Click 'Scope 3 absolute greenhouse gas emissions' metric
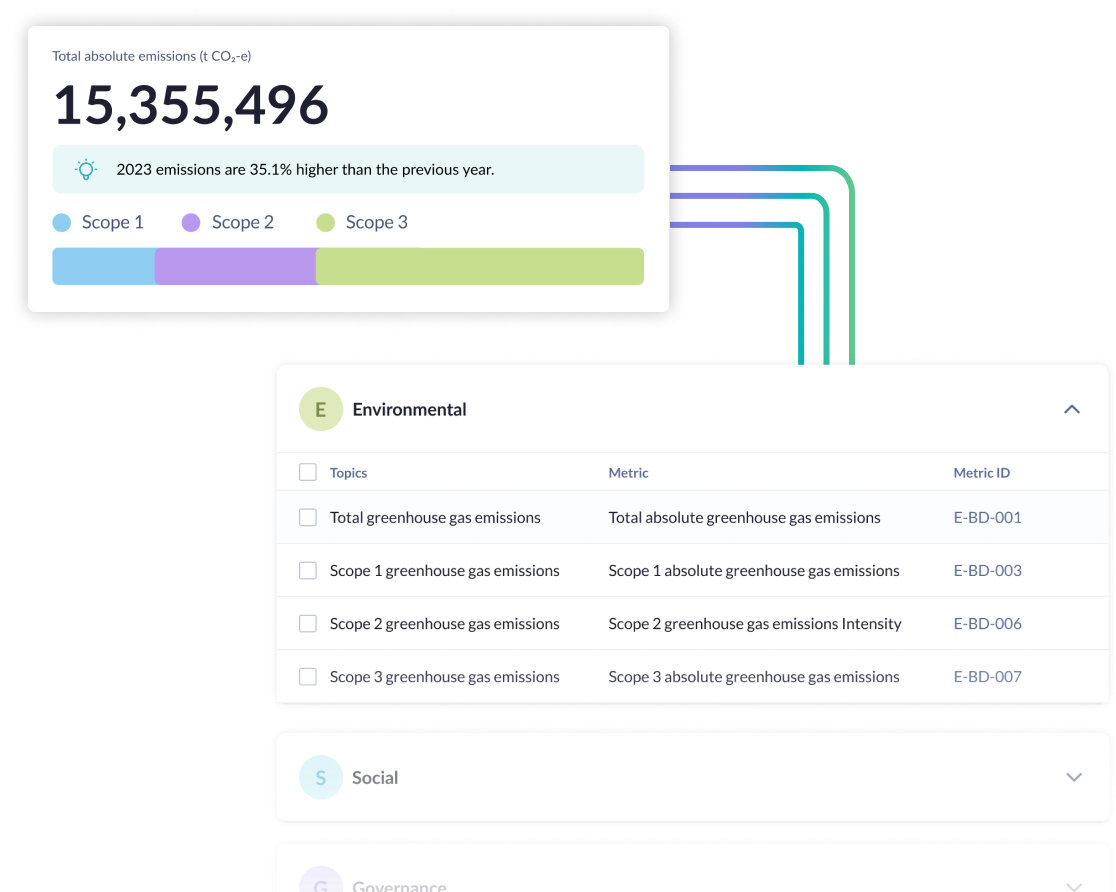 coord(754,676)
